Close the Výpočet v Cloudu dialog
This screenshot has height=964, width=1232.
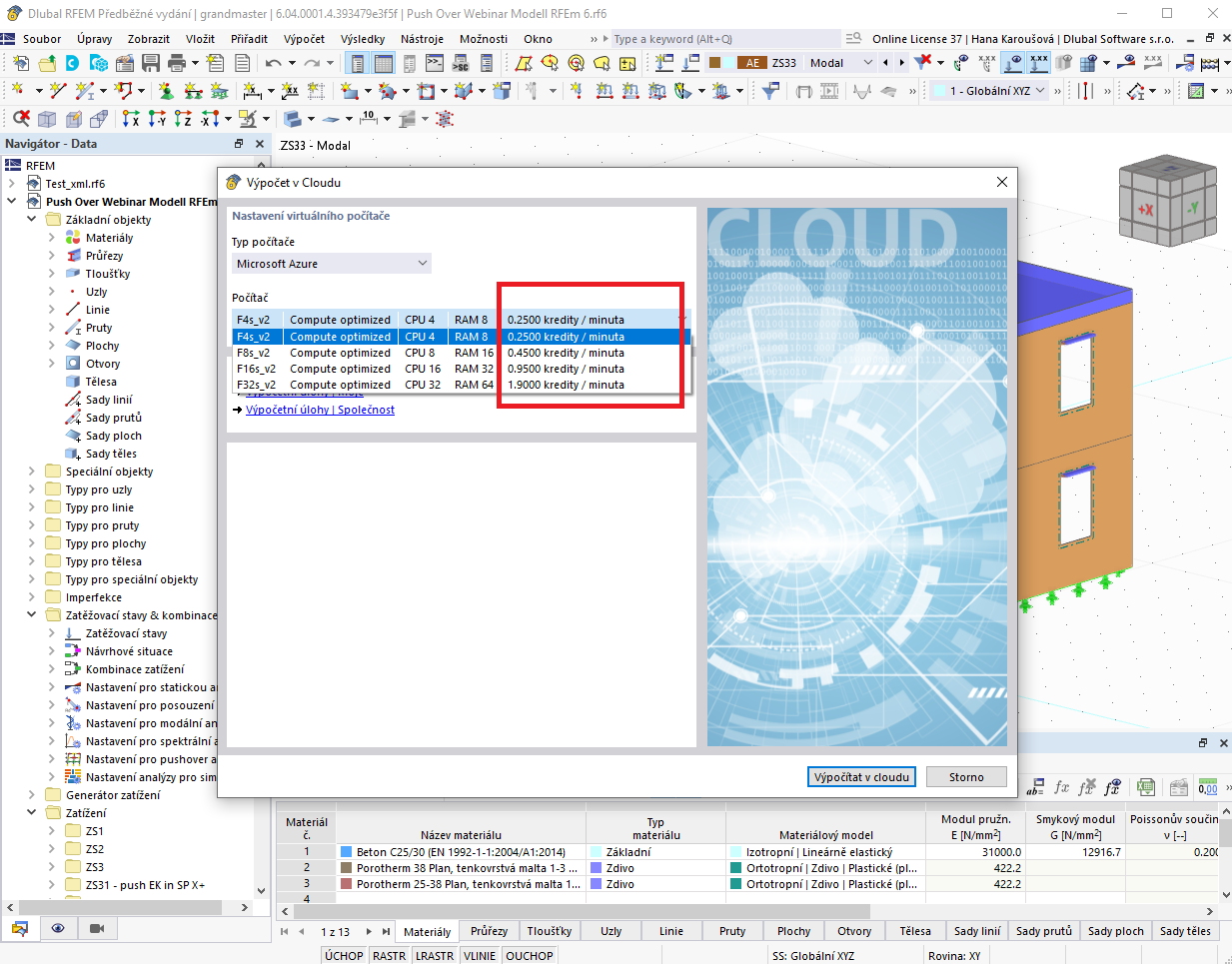coord(1002,182)
